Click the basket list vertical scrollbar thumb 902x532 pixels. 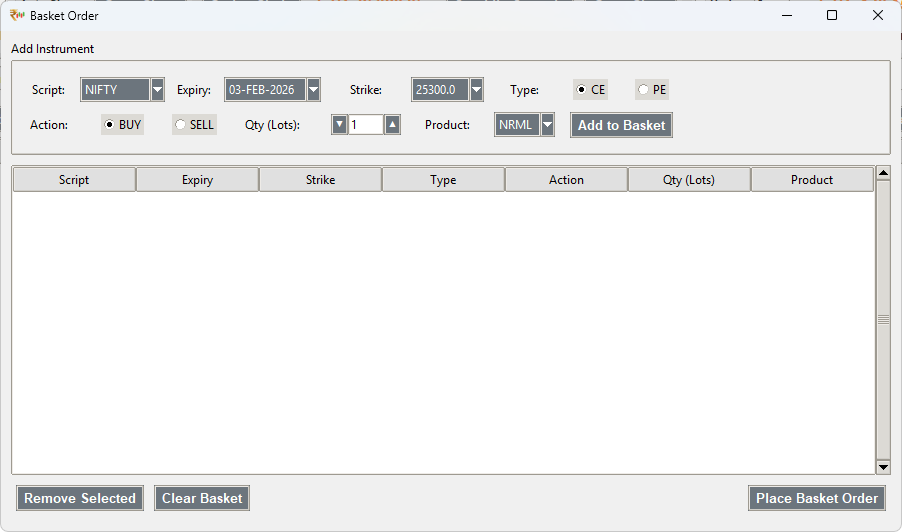pos(883,320)
